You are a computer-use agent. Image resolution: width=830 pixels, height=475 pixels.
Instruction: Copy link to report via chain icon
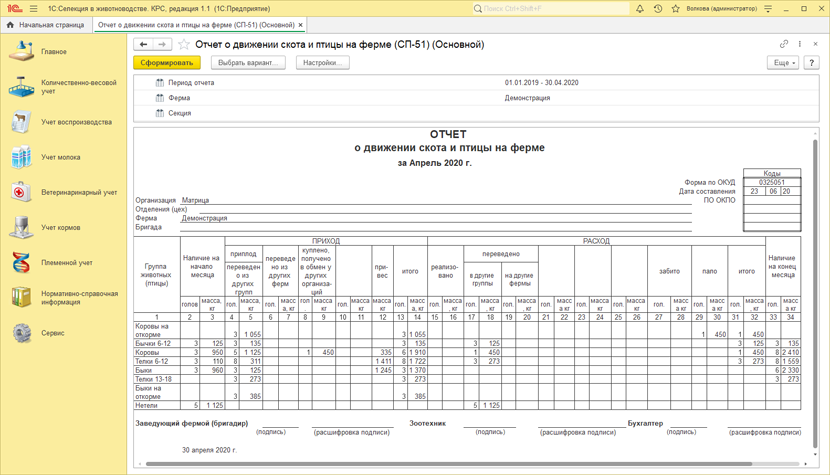784,45
